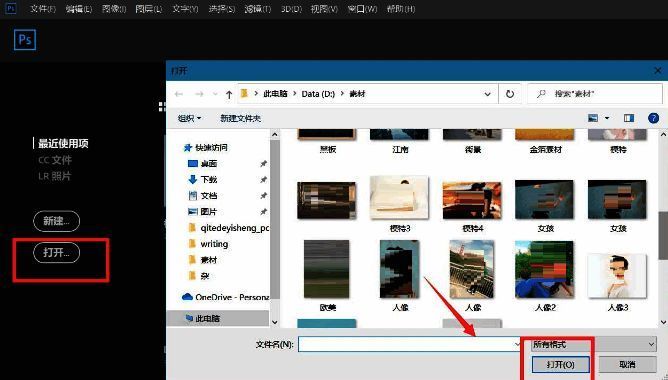Open the recent locations dropdown arrow
Viewport: 668px width, 380px height.
pyautogui.click(x=215, y=94)
